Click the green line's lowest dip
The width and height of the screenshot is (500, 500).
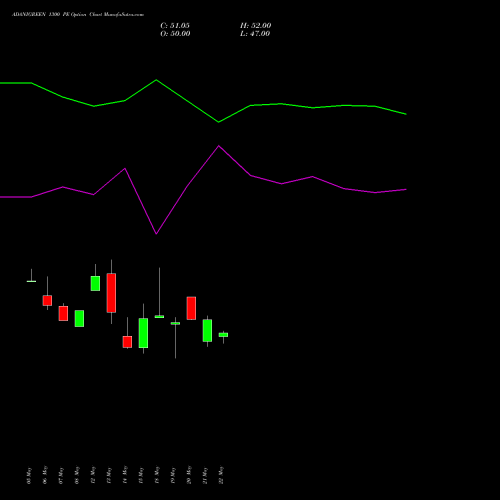pyautogui.click(x=219, y=122)
